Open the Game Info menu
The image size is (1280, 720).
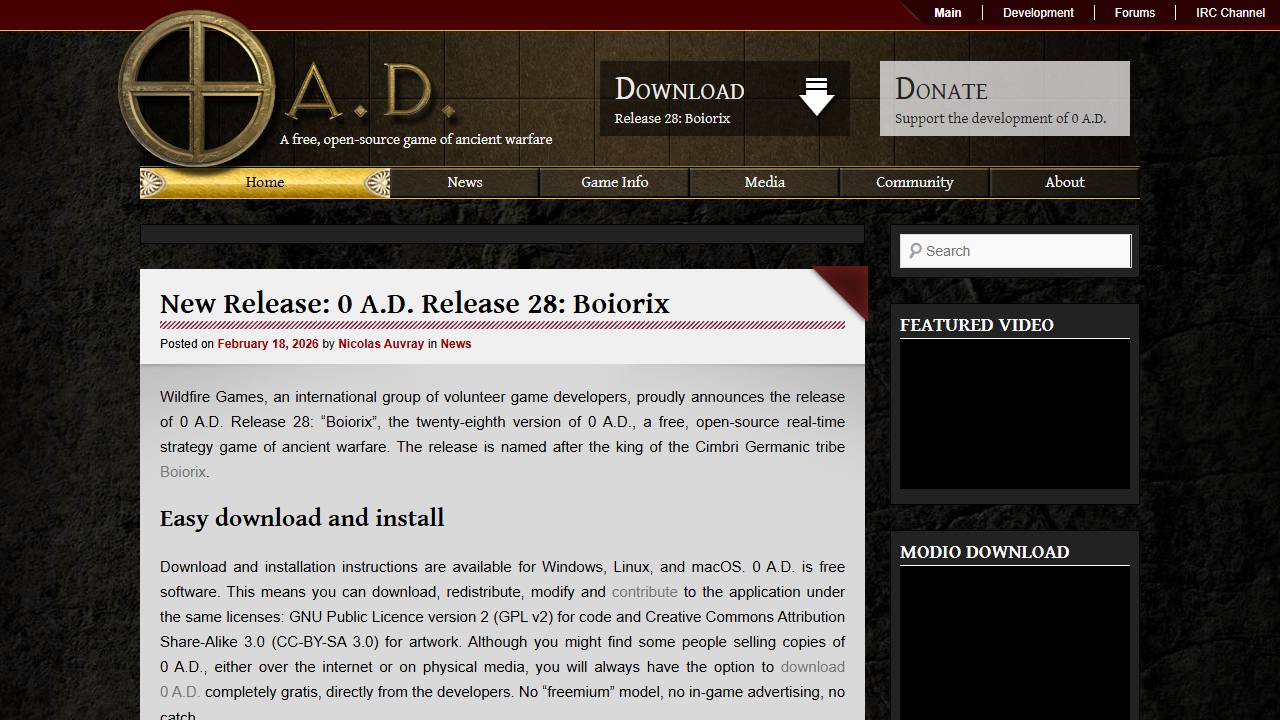point(615,182)
